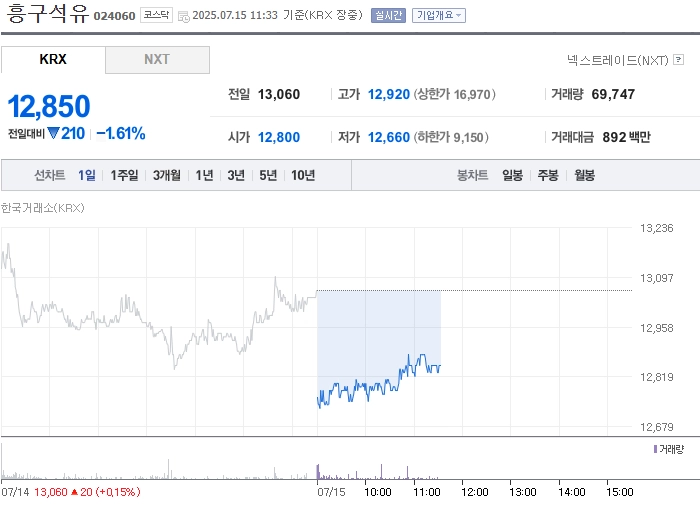Switch to the KRX tab
This screenshot has height=505, width=700.
(x=53, y=59)
